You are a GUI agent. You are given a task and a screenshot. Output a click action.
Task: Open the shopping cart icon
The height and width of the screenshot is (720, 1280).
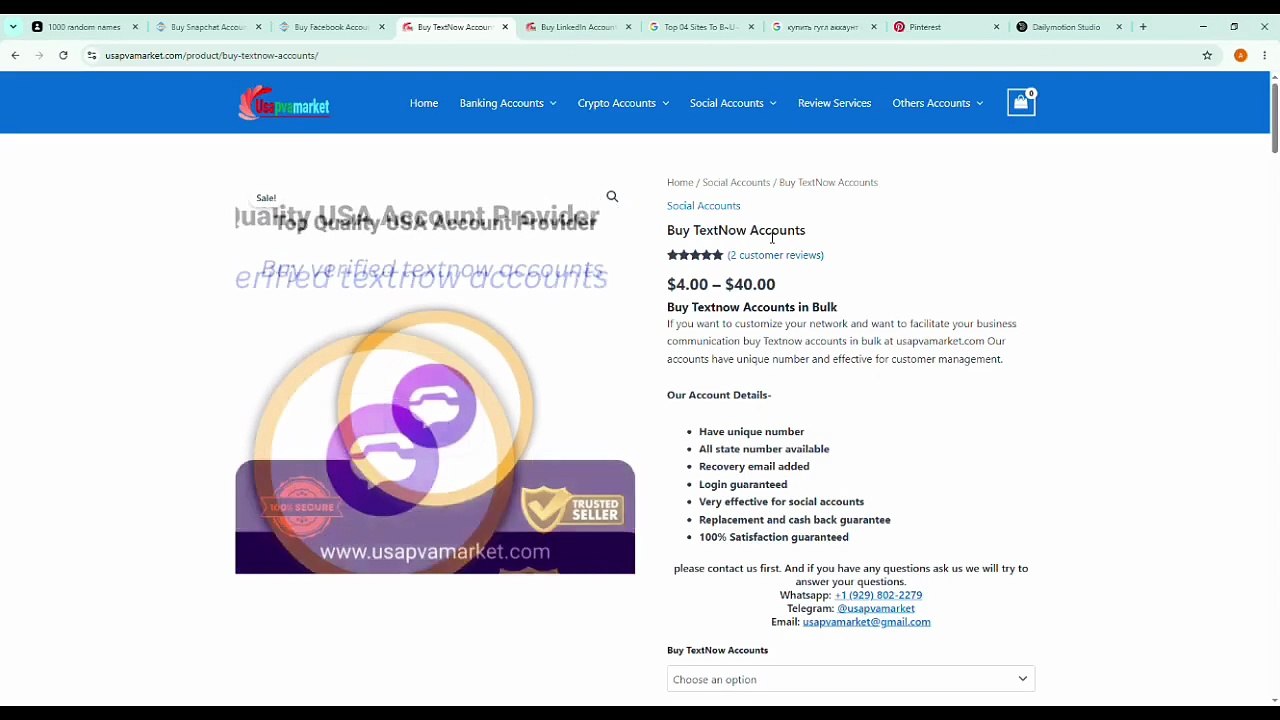1021,102
